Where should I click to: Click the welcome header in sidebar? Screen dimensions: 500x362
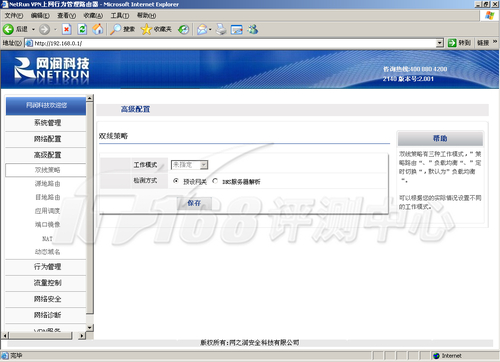point(46,106)
